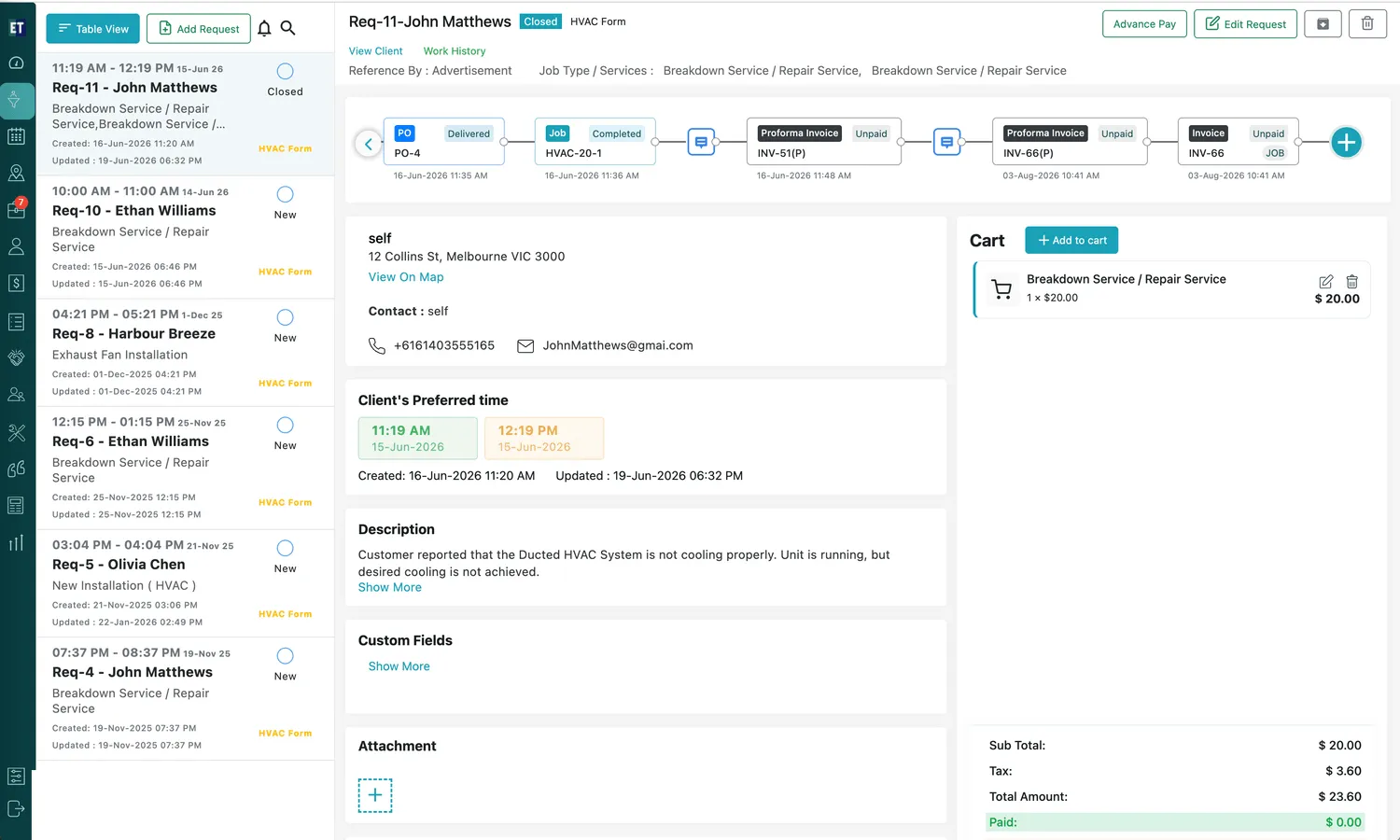
Task: Open the HVAC-20-1 Completed job card
Action: click(x=595, y=142)
